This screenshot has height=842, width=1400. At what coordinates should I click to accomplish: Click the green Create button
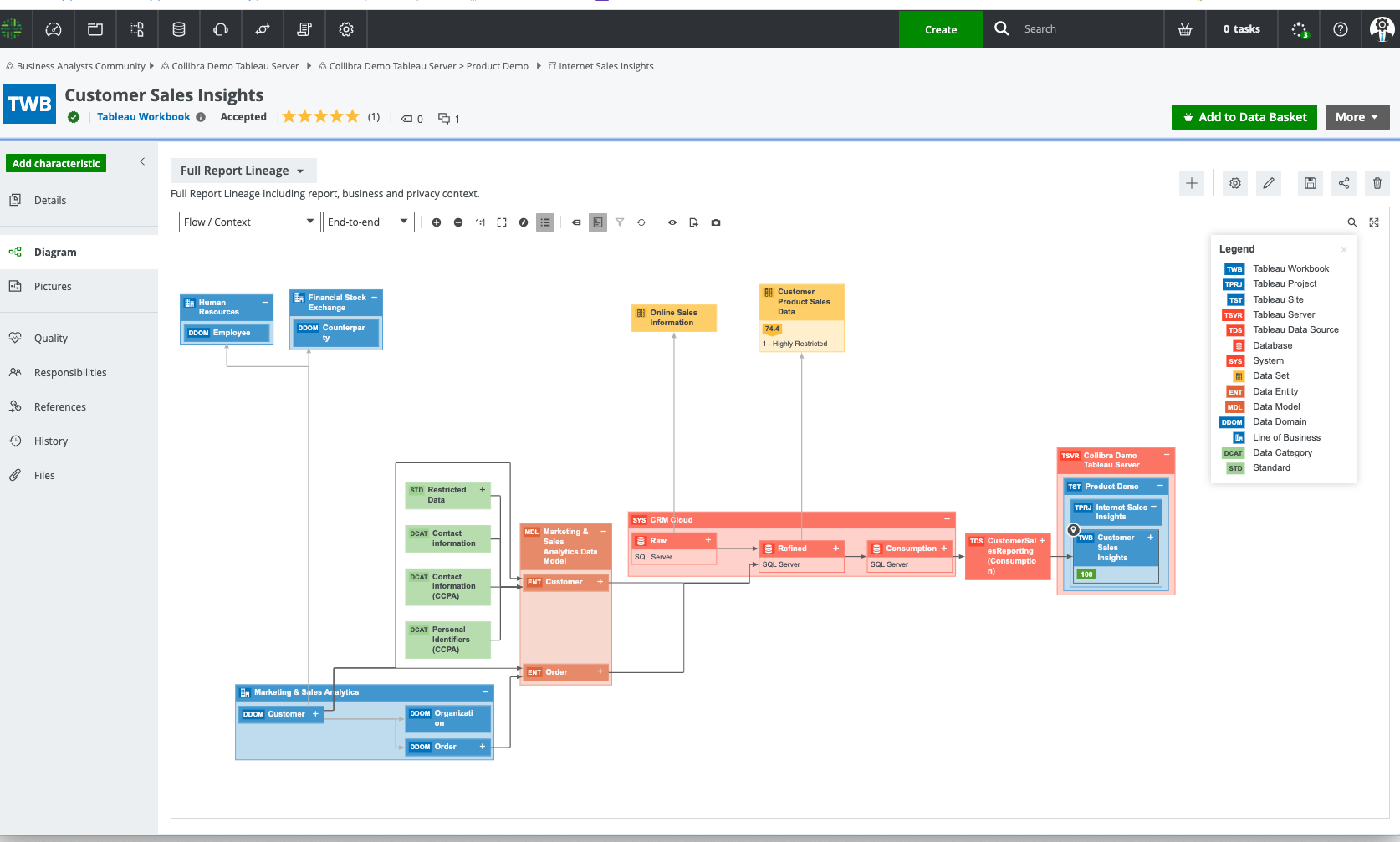click(x=941, y=29)
